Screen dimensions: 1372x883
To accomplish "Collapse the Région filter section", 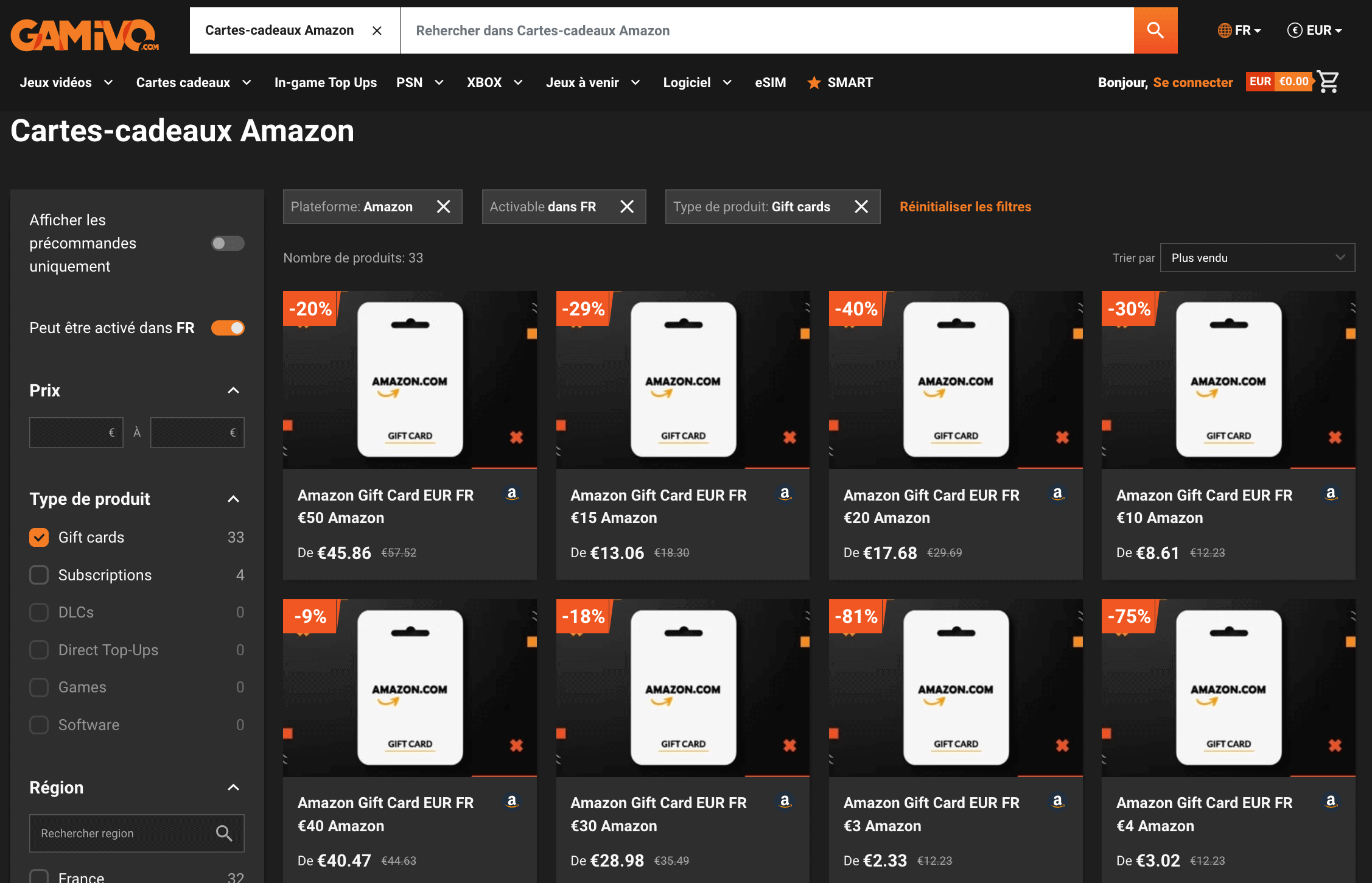I will pos(233,787).
